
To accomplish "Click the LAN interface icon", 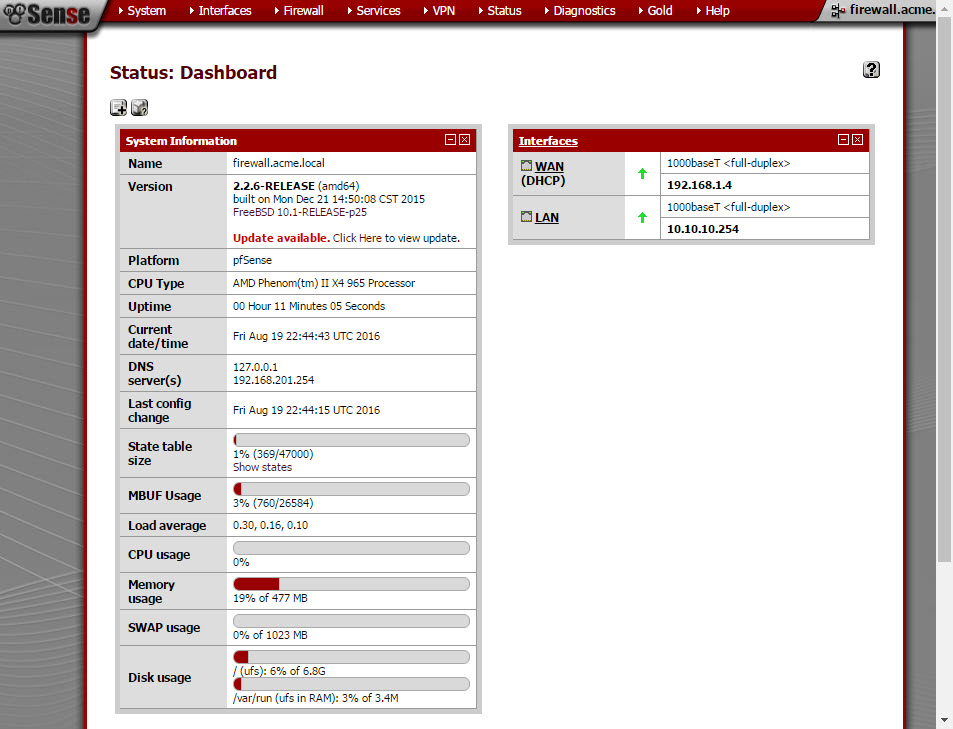I will click(526, 216).
